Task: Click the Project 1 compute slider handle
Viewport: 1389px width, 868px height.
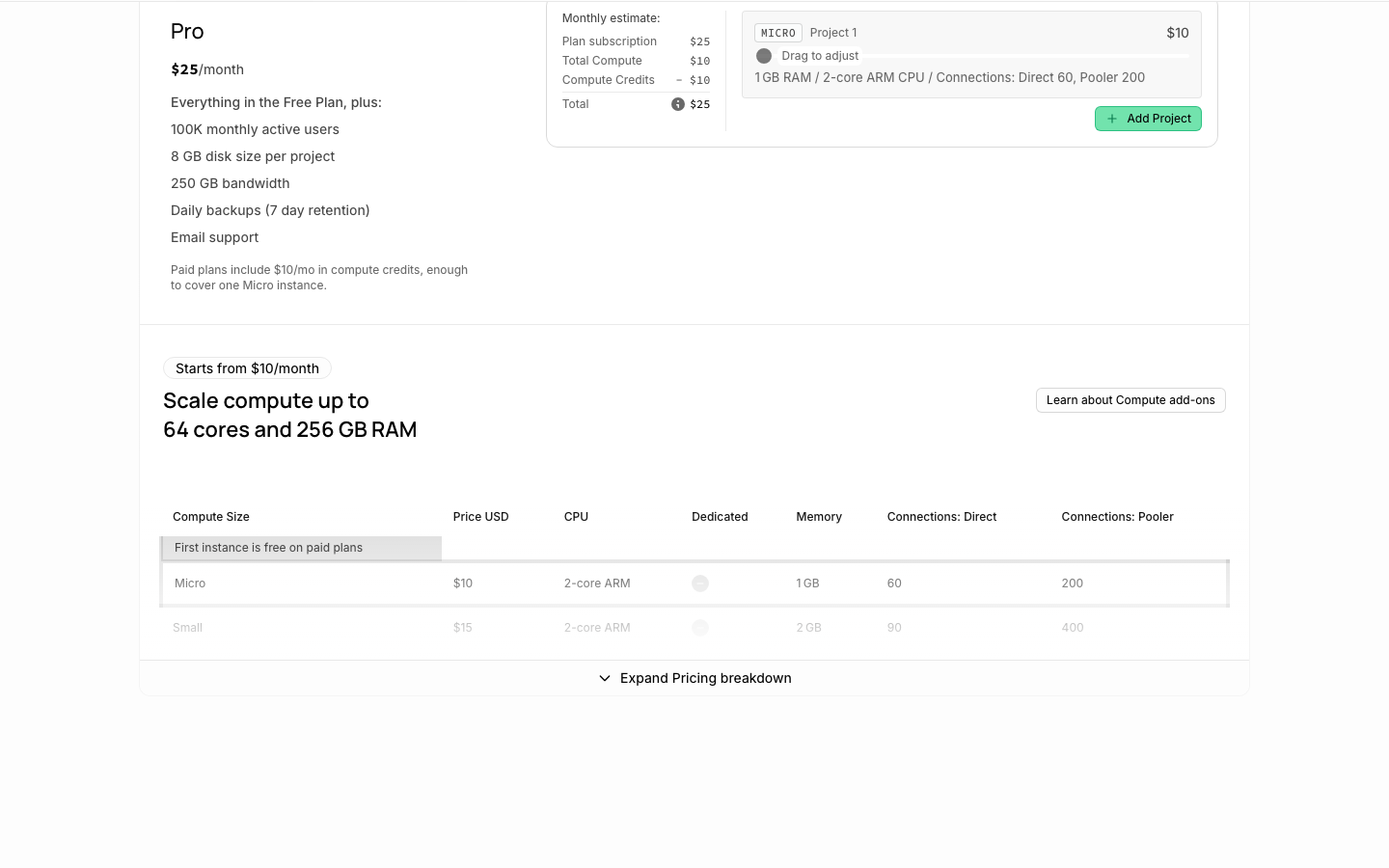Action: coord(764,56)
